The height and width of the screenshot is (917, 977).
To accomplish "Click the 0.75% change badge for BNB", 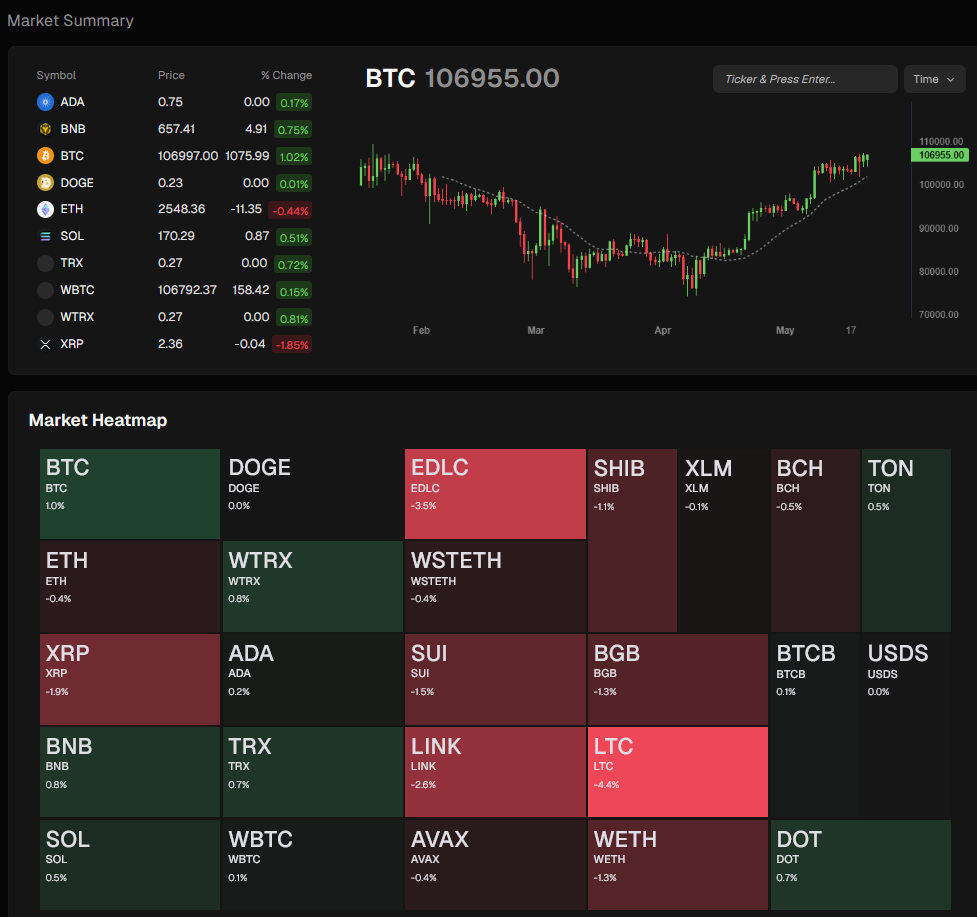I will click(293, 130).
